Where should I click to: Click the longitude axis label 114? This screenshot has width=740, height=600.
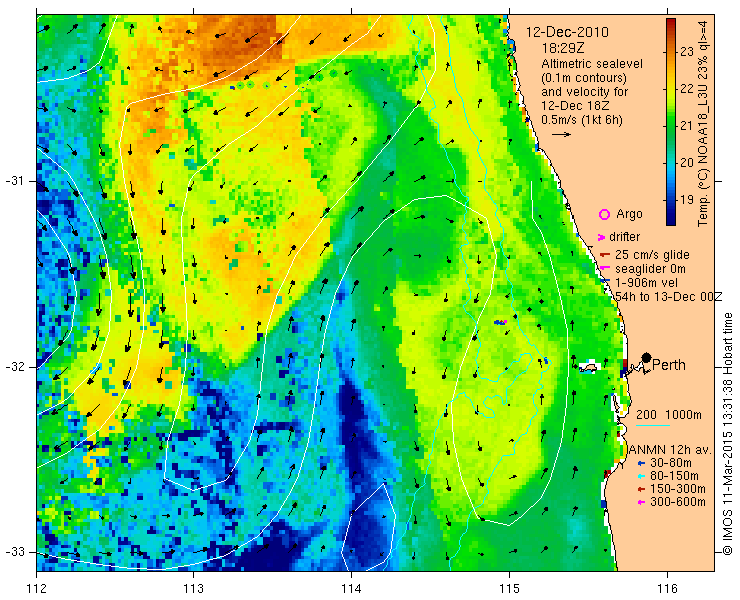[351, 589]
